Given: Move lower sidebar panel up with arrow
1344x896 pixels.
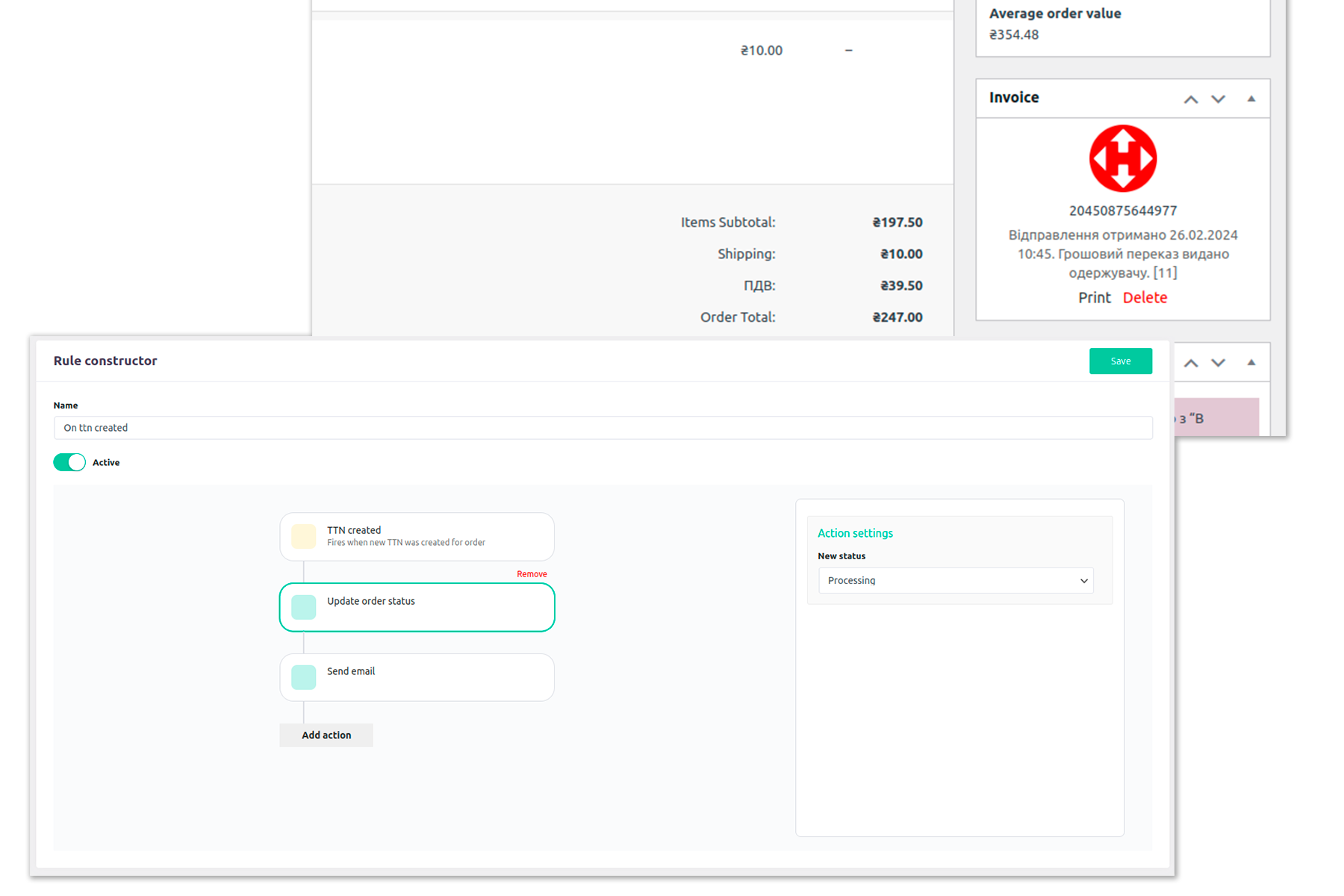Looking at the screenshot, I should [x=1191, y=363].
